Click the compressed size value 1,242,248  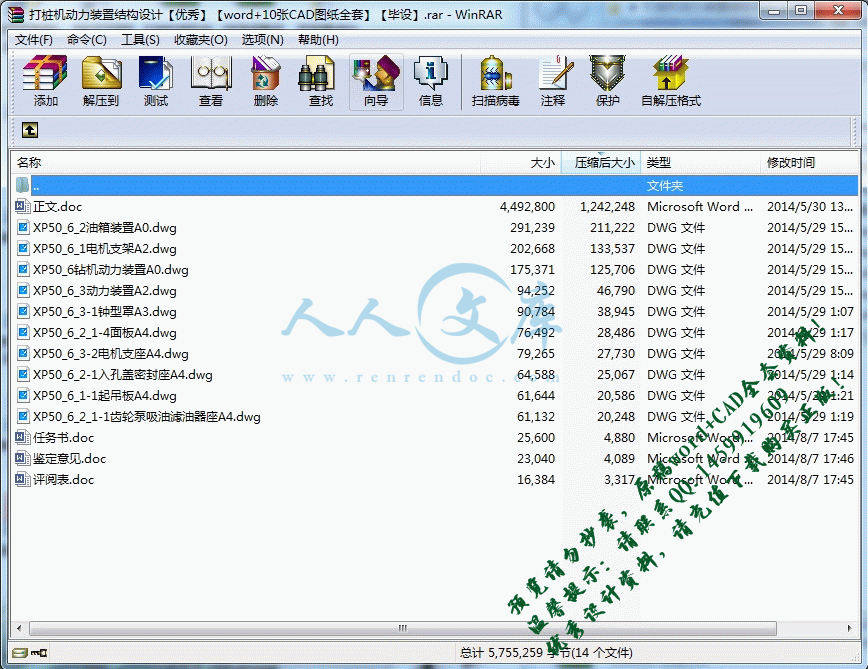coord(607,207)
